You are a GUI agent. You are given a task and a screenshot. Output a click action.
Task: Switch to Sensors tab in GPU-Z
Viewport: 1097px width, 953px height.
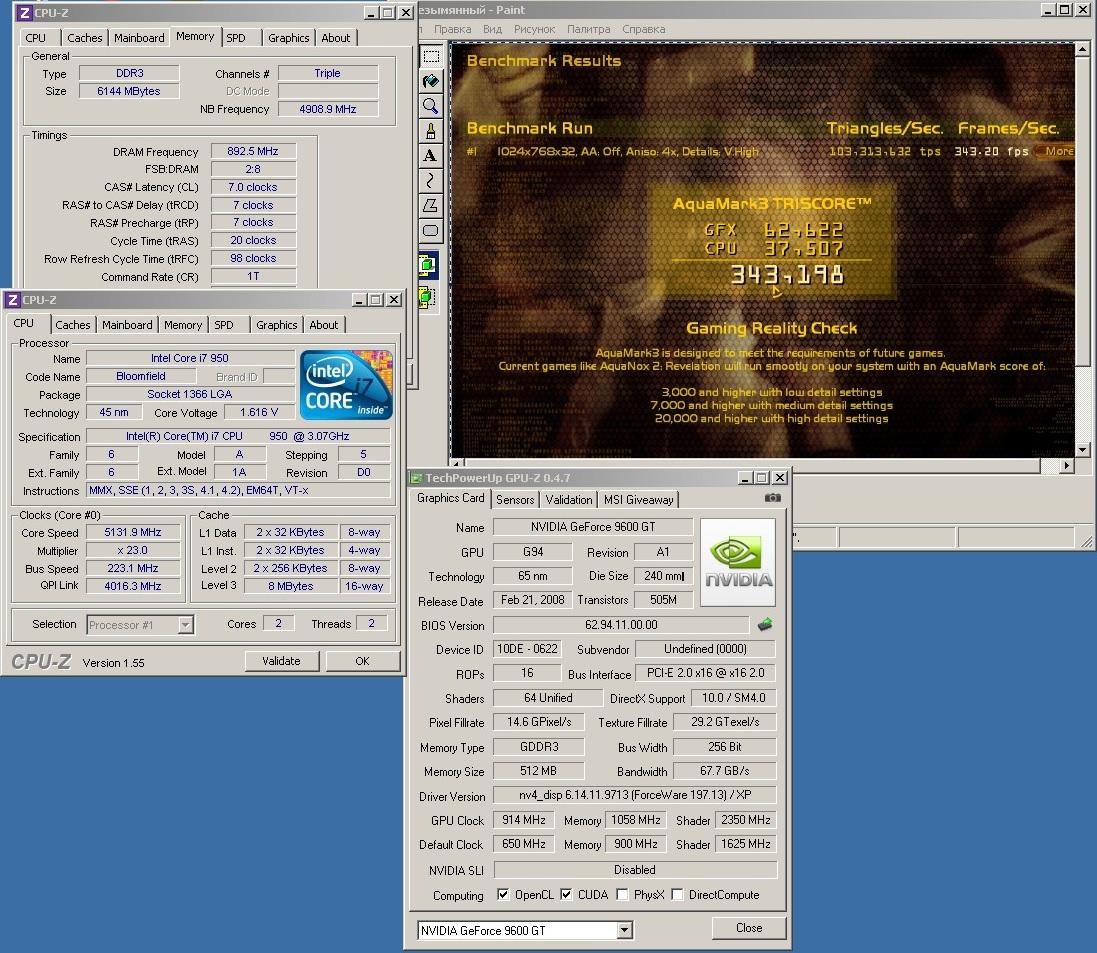[515, 500]
